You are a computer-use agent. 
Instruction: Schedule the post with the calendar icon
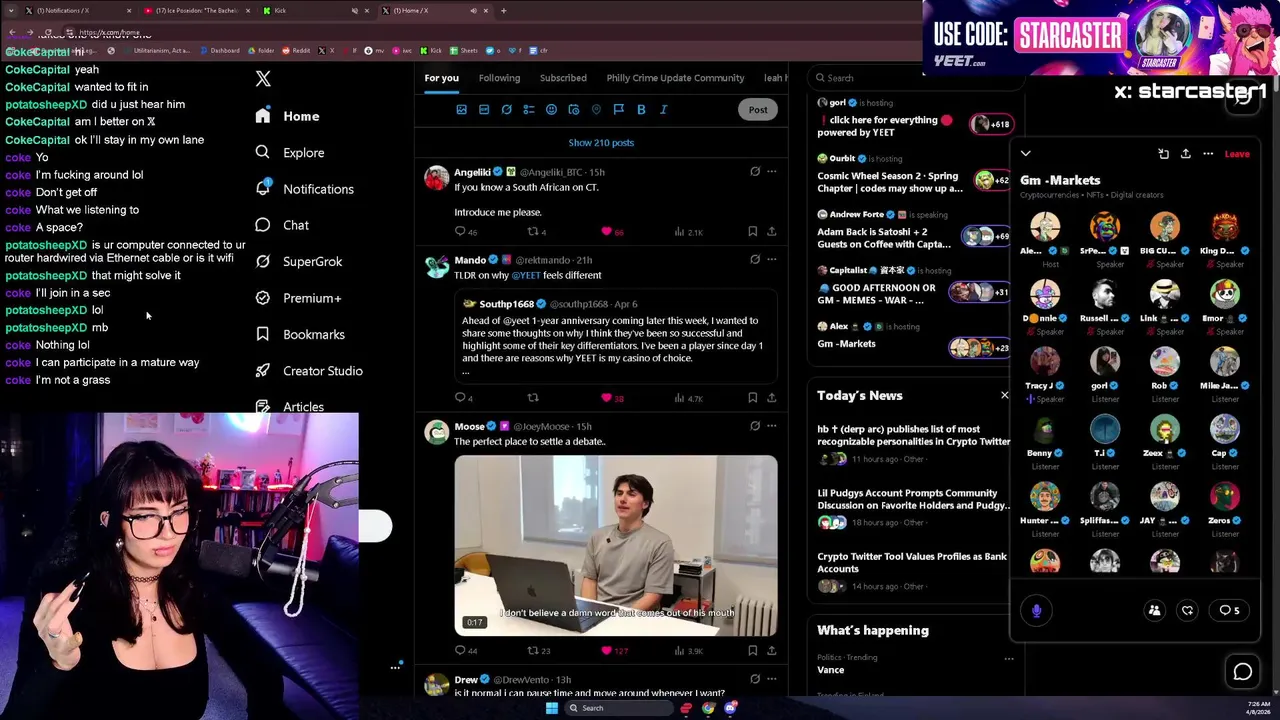pyautogui.click(x=574, y=110)
